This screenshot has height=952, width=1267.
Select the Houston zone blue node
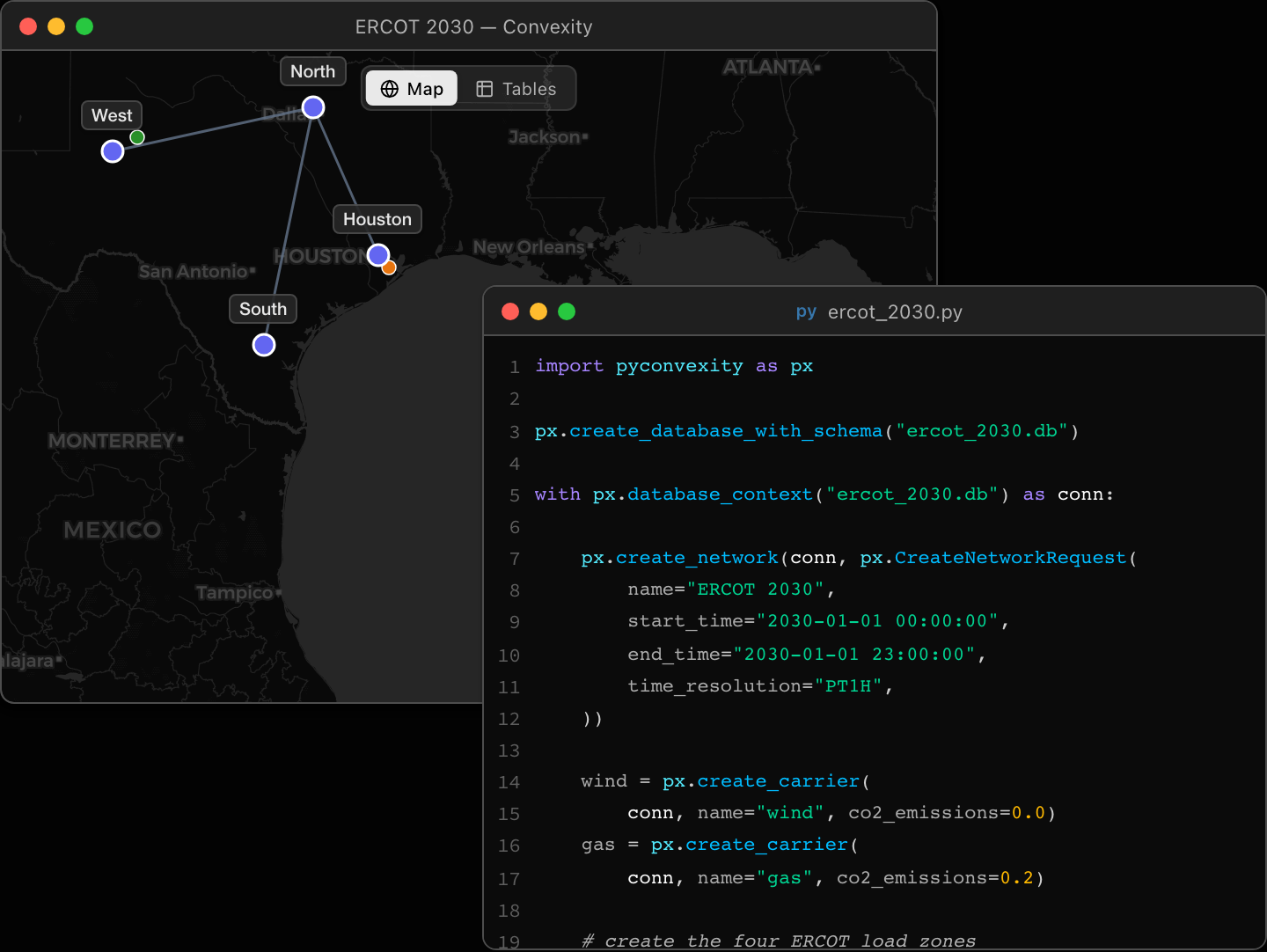click(x=378, y=255)
